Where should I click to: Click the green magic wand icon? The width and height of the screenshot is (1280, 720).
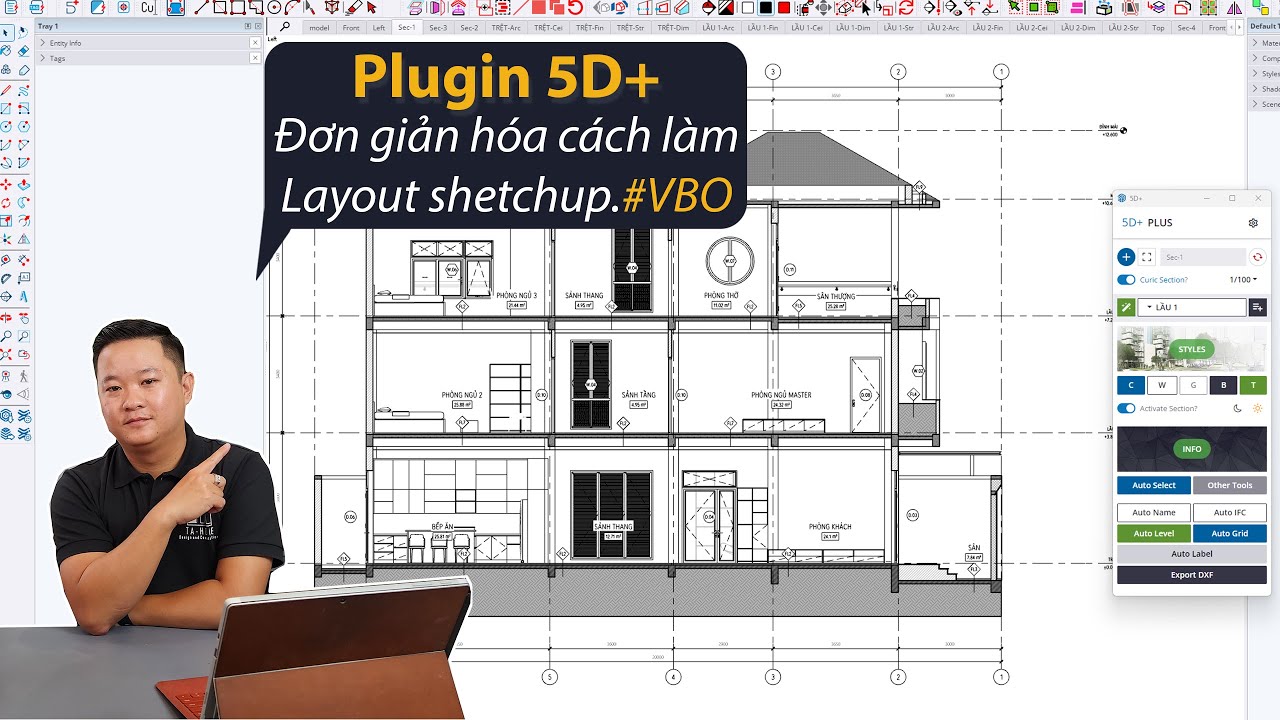1126,307
